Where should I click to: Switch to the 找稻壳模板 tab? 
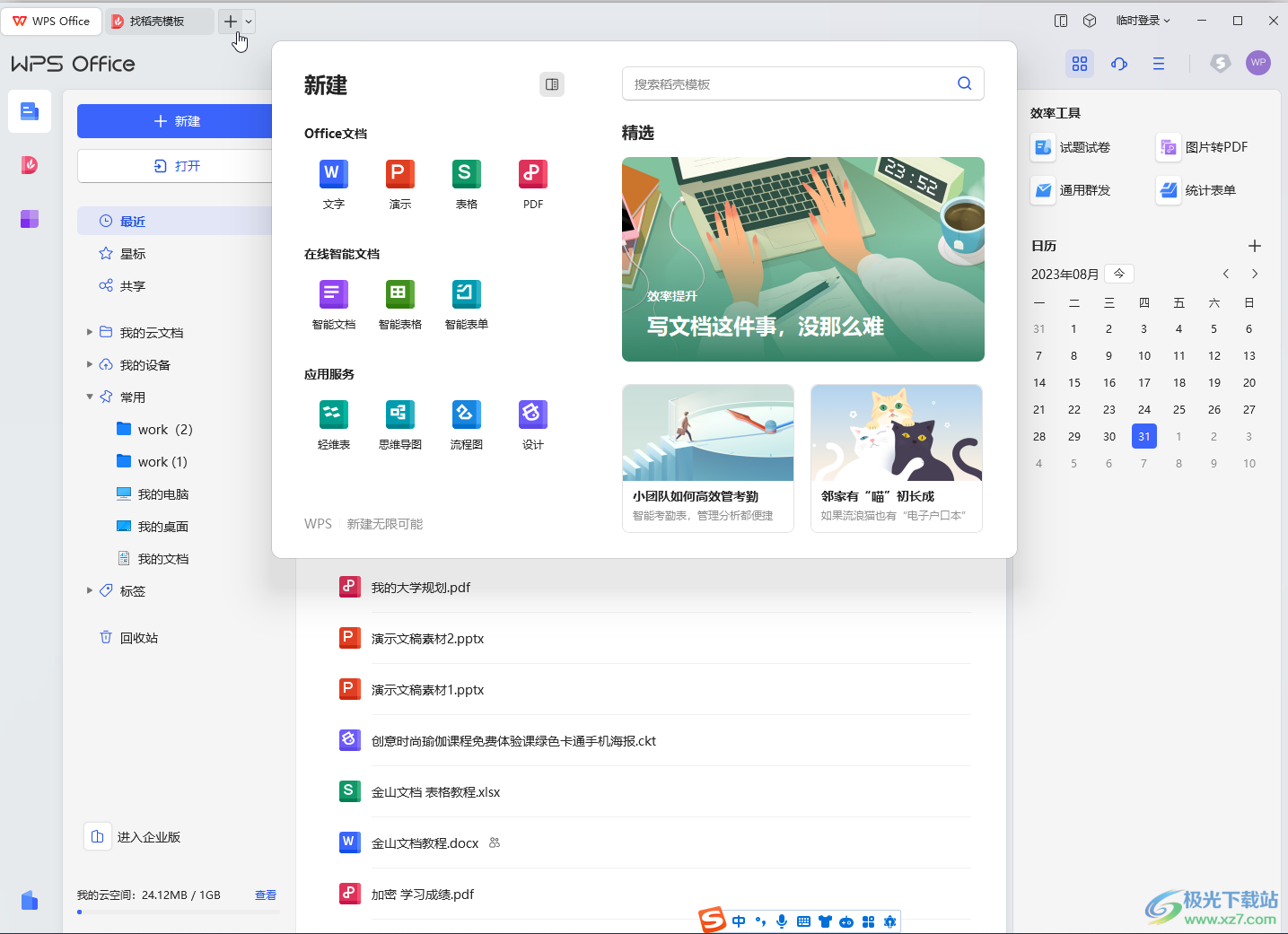tap(159, 21)
